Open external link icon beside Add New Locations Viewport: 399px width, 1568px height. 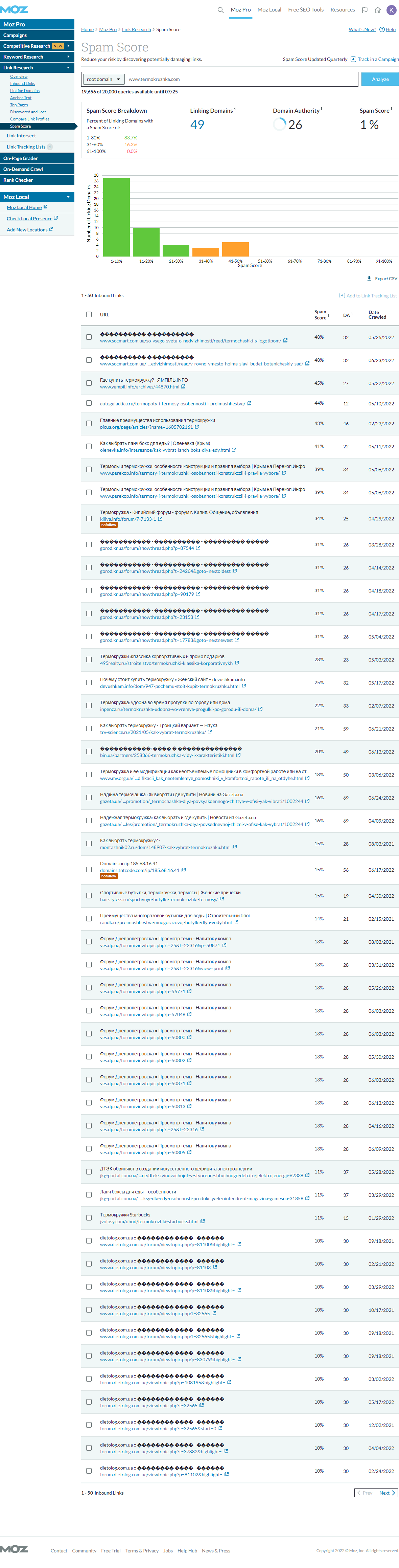pyautogui.click(x=51, y=229)
